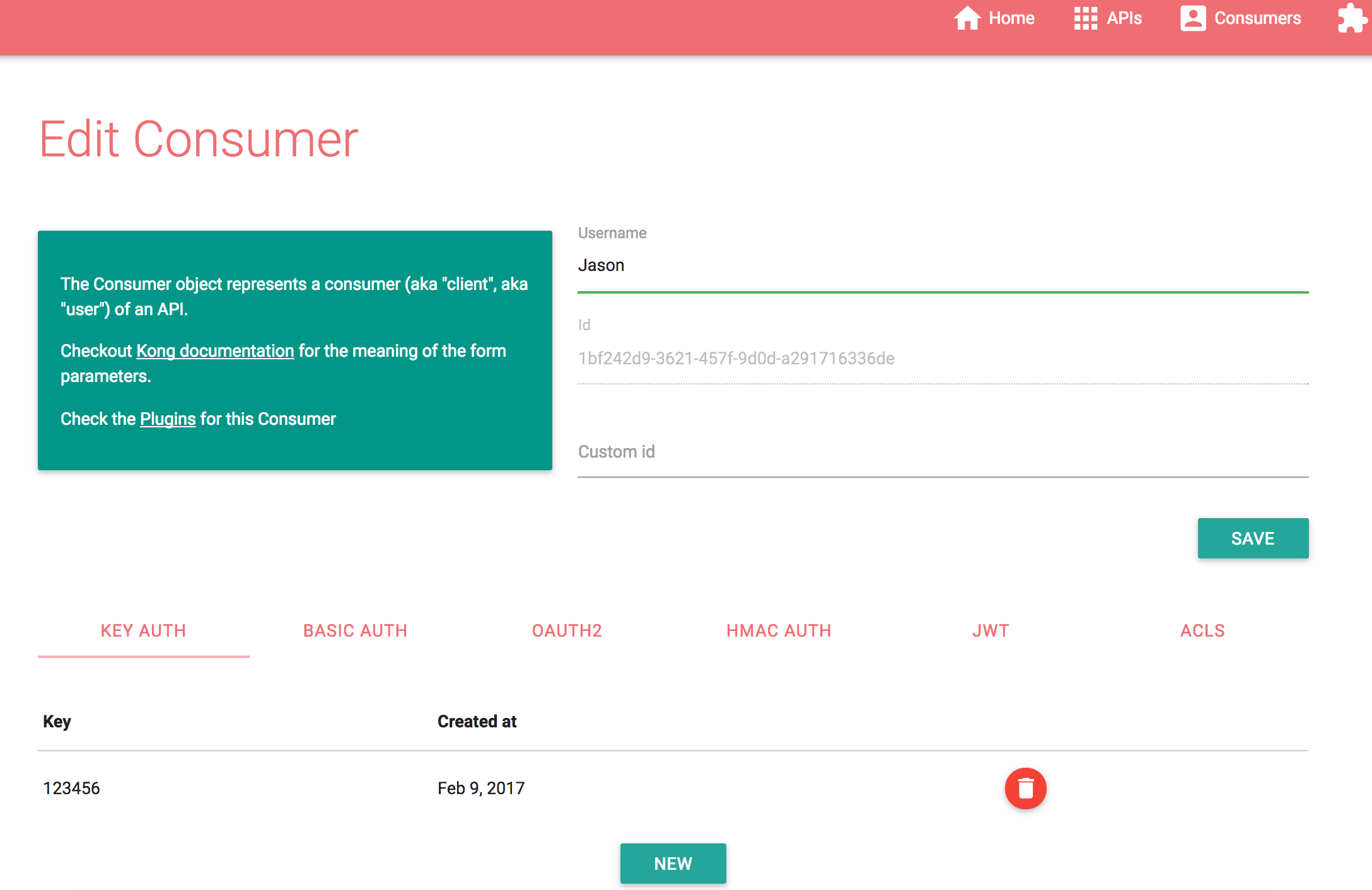This screenshot has height=890, width=1372.
Task: Open the Consumers navigation item
Action: pos(1257,18)
